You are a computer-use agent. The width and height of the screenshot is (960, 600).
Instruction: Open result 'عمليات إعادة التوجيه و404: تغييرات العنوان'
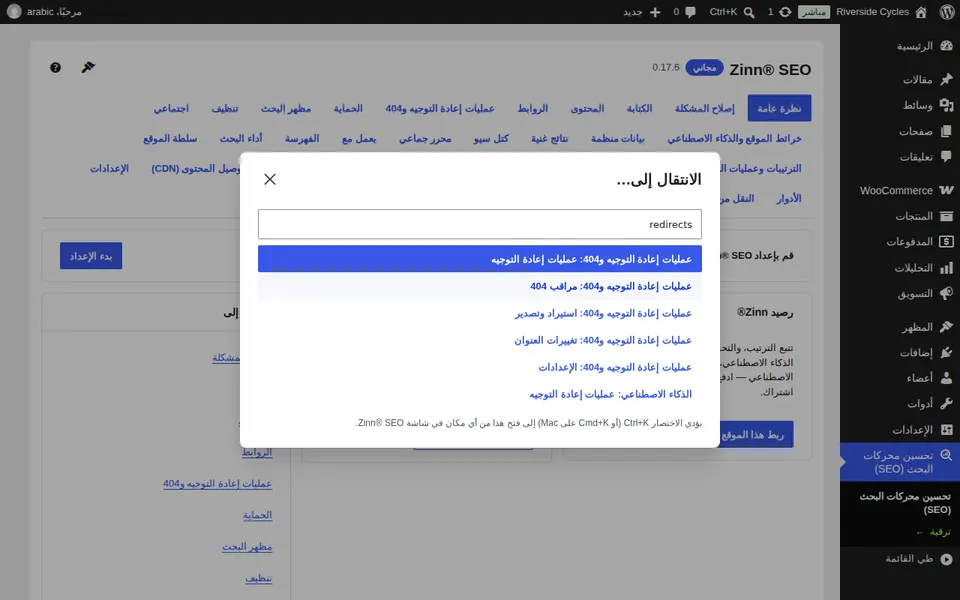[x=479, y=340]
